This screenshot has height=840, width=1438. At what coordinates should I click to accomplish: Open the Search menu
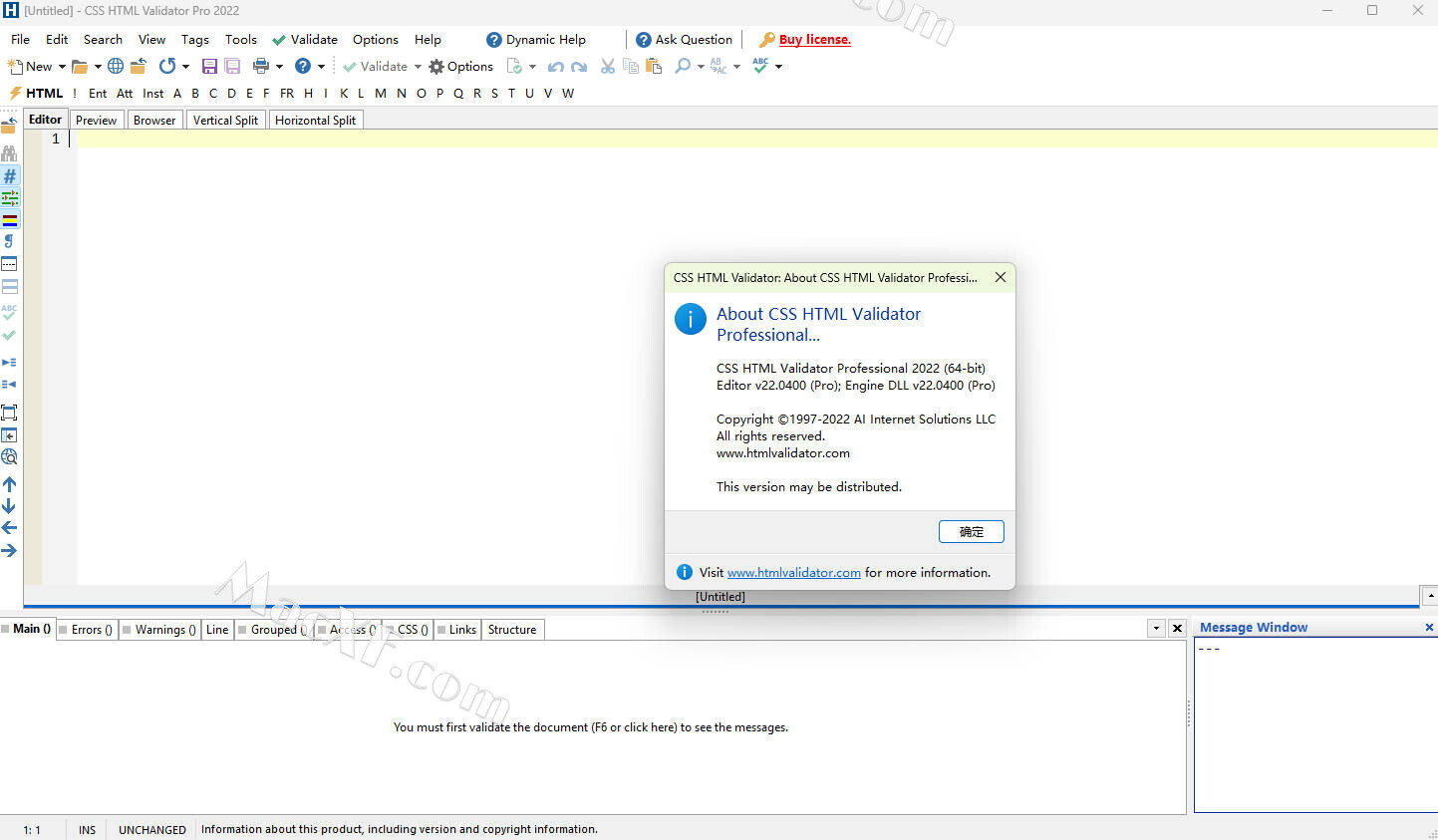click(103, 40)
